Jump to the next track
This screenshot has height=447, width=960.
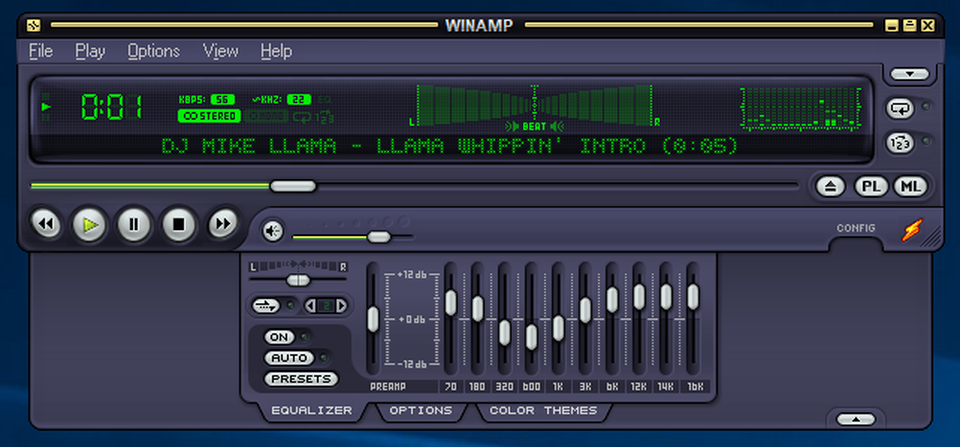pos(222,225)
